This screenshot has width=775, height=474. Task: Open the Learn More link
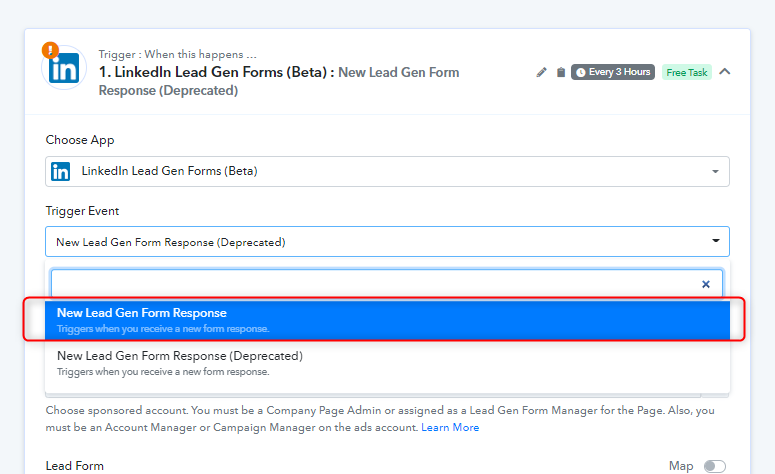point(450,428)
